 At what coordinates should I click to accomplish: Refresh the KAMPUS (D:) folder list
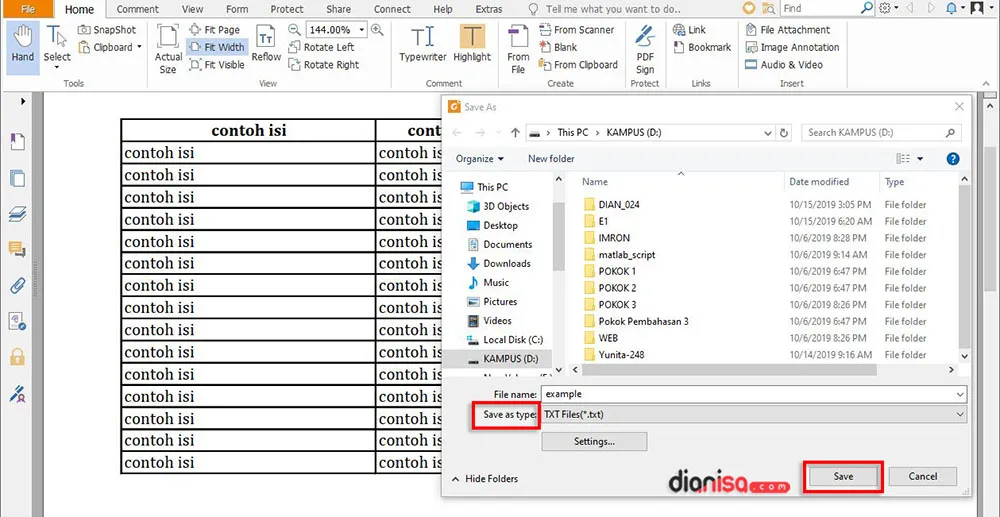click(x=784, y=133)
